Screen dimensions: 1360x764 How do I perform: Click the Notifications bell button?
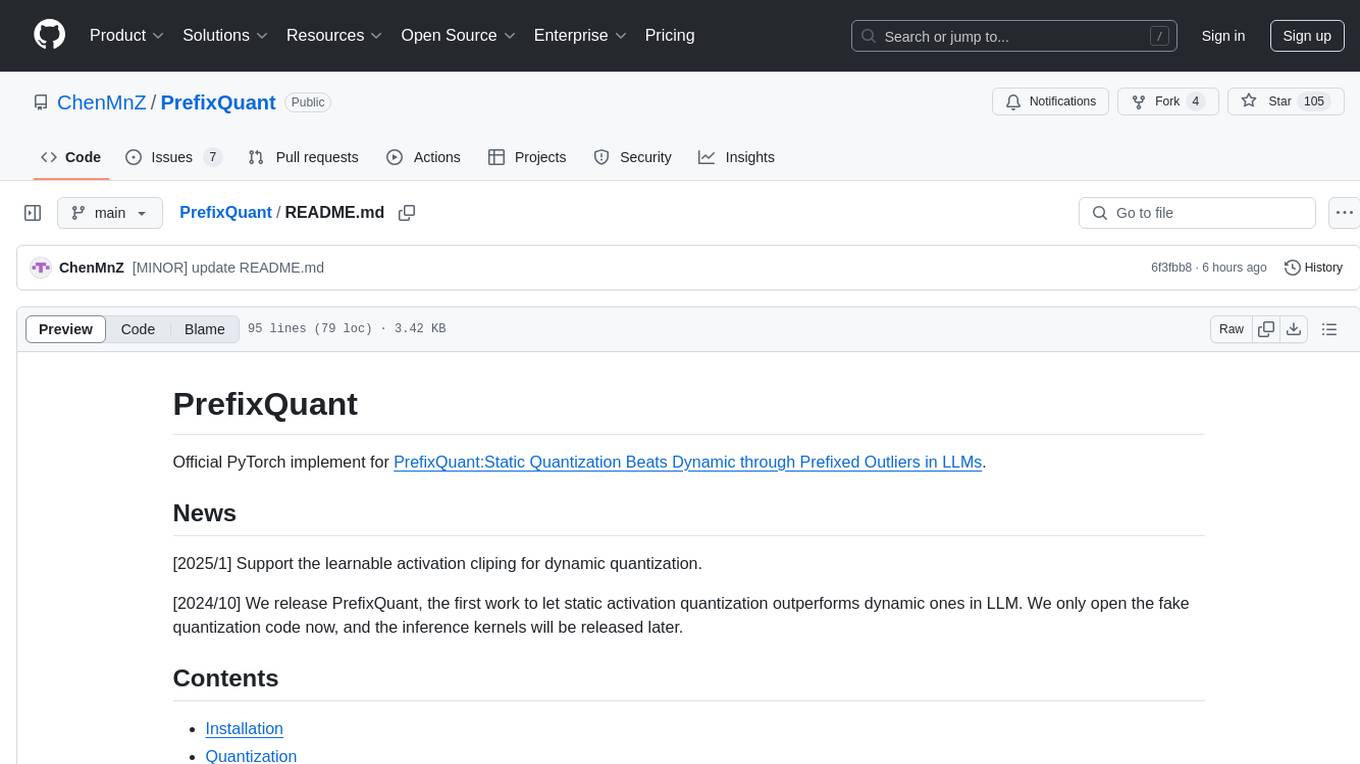1050,101
